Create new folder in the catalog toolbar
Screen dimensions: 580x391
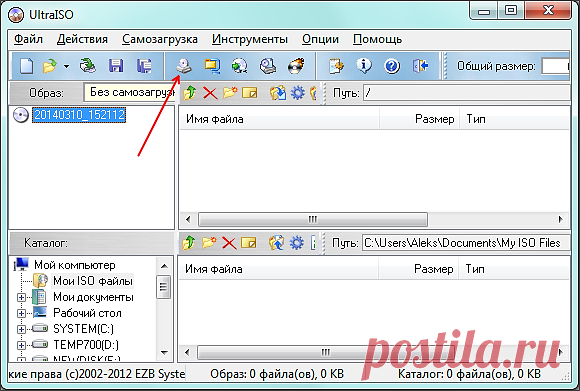209,243
